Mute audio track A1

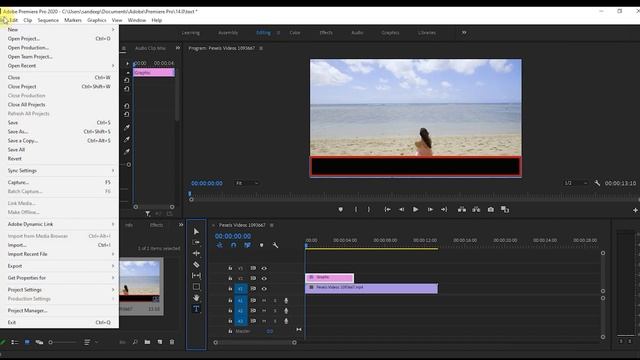[x=264, y=300]
